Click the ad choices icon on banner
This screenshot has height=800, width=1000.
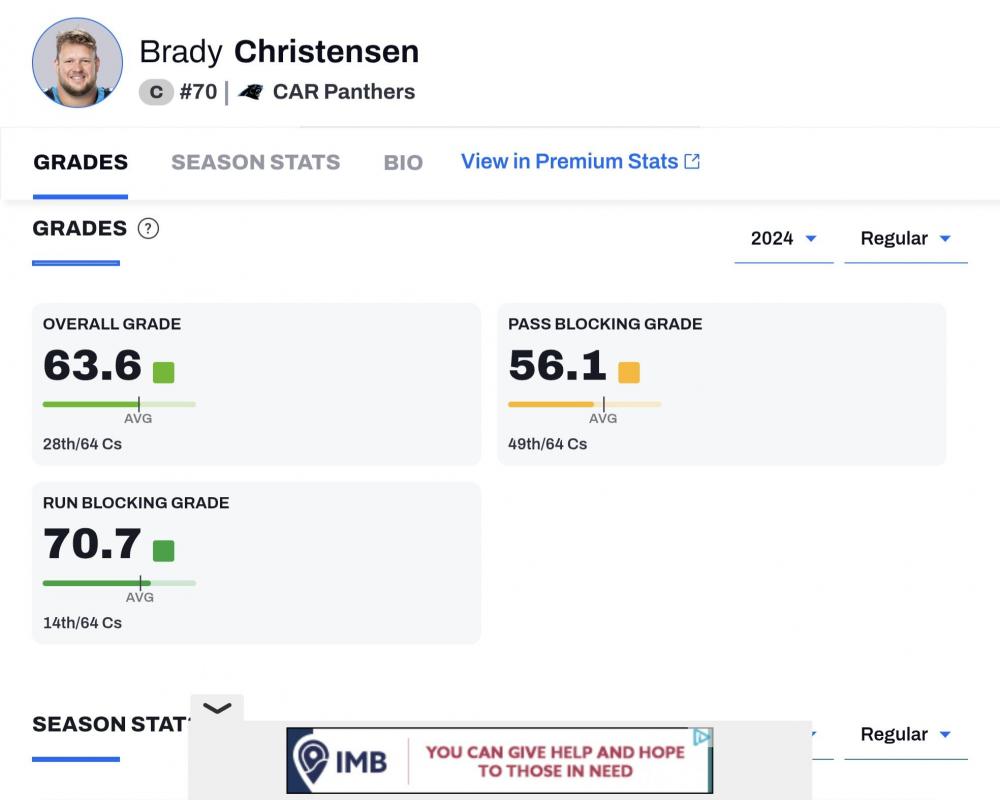703,737
